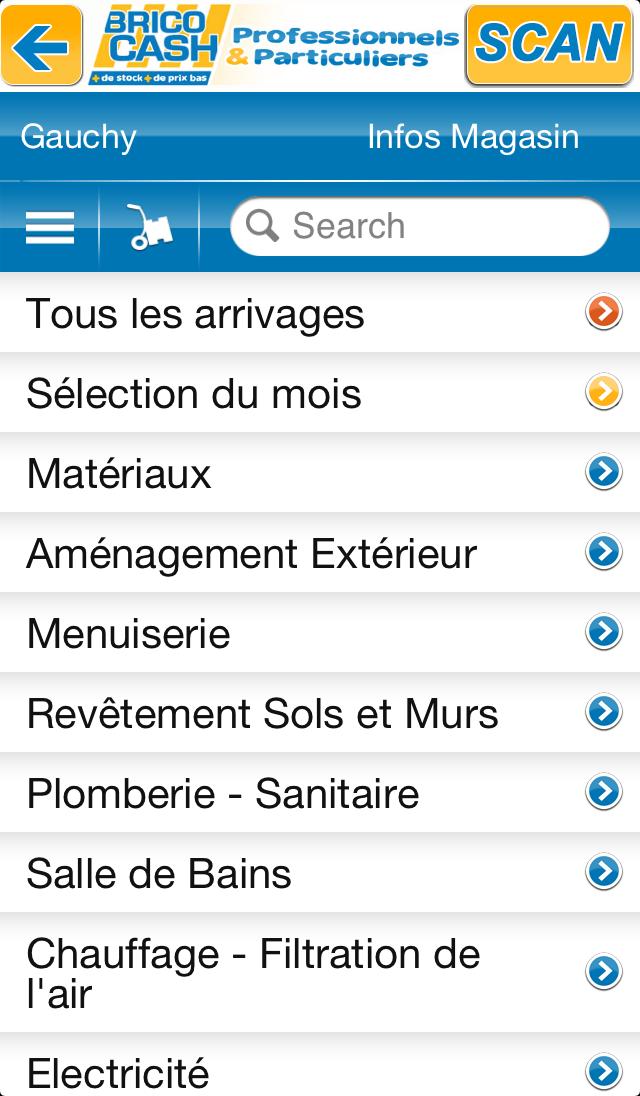640x1096 pixels.
Task: Select the Matériaux category
Action: [119, 474]
